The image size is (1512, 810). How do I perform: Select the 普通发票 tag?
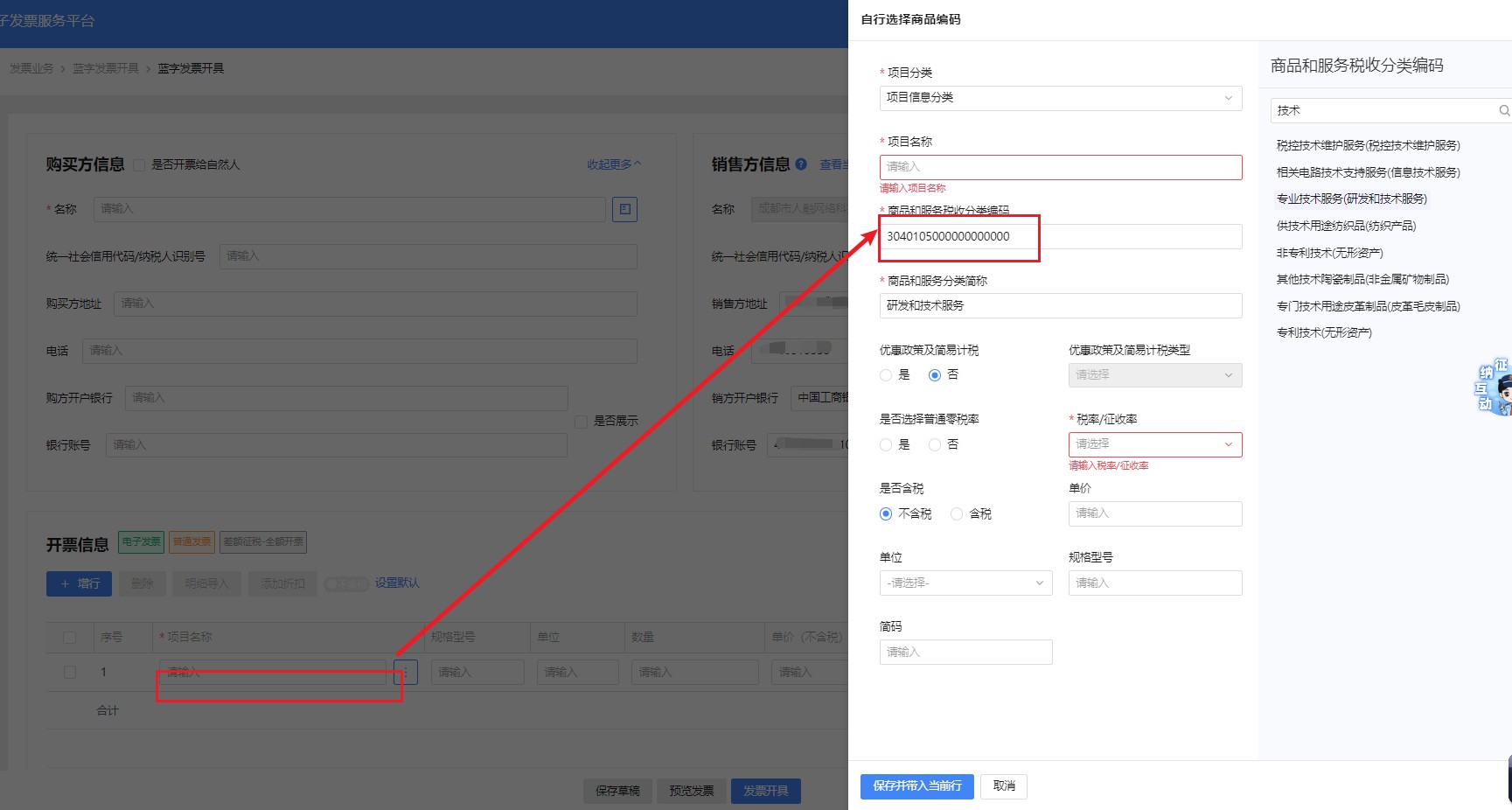tap(192, 541)
